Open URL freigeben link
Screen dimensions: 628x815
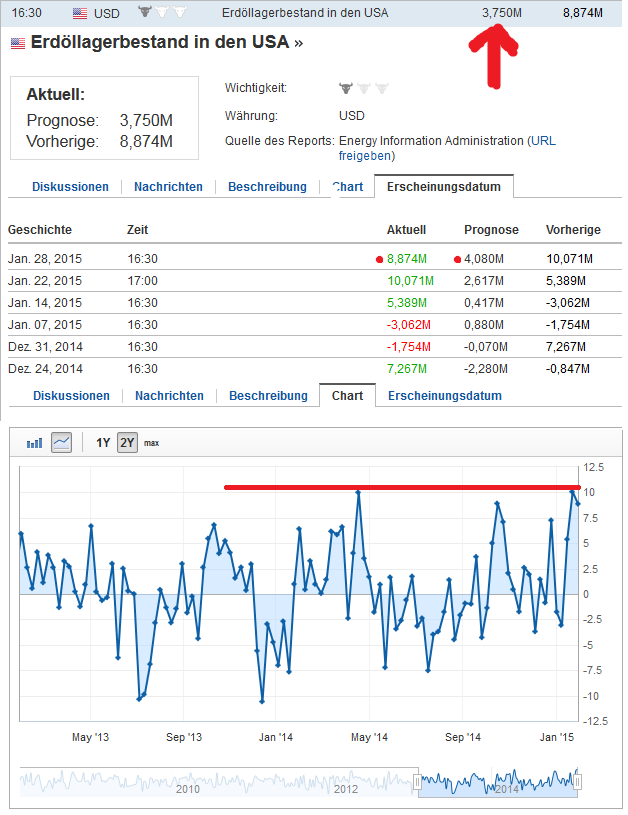[x=447, y=148]
